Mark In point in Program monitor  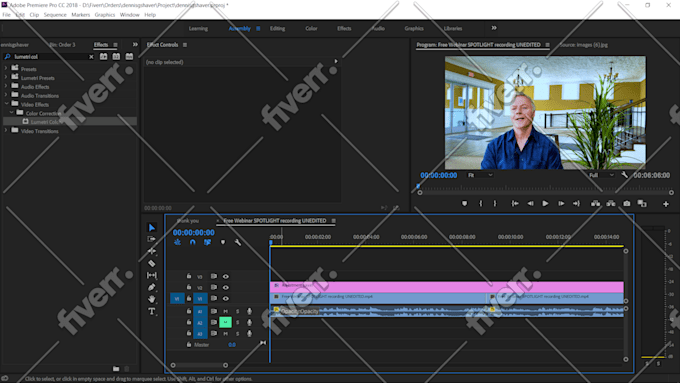click(x=481, y=203)
